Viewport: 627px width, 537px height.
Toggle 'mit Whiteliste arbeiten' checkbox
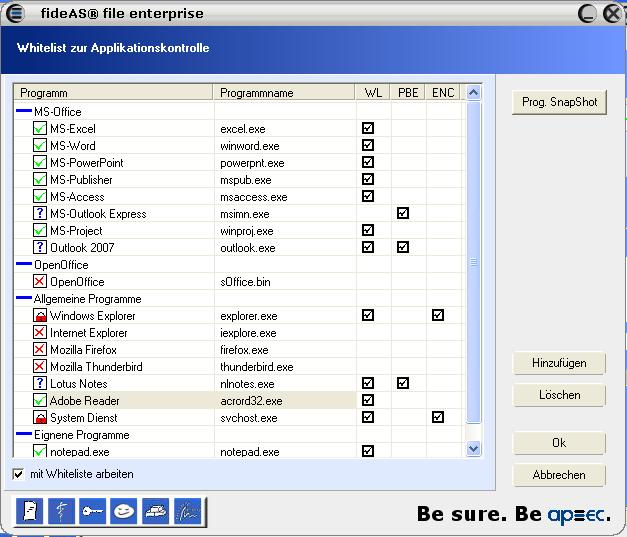point(18,474)
